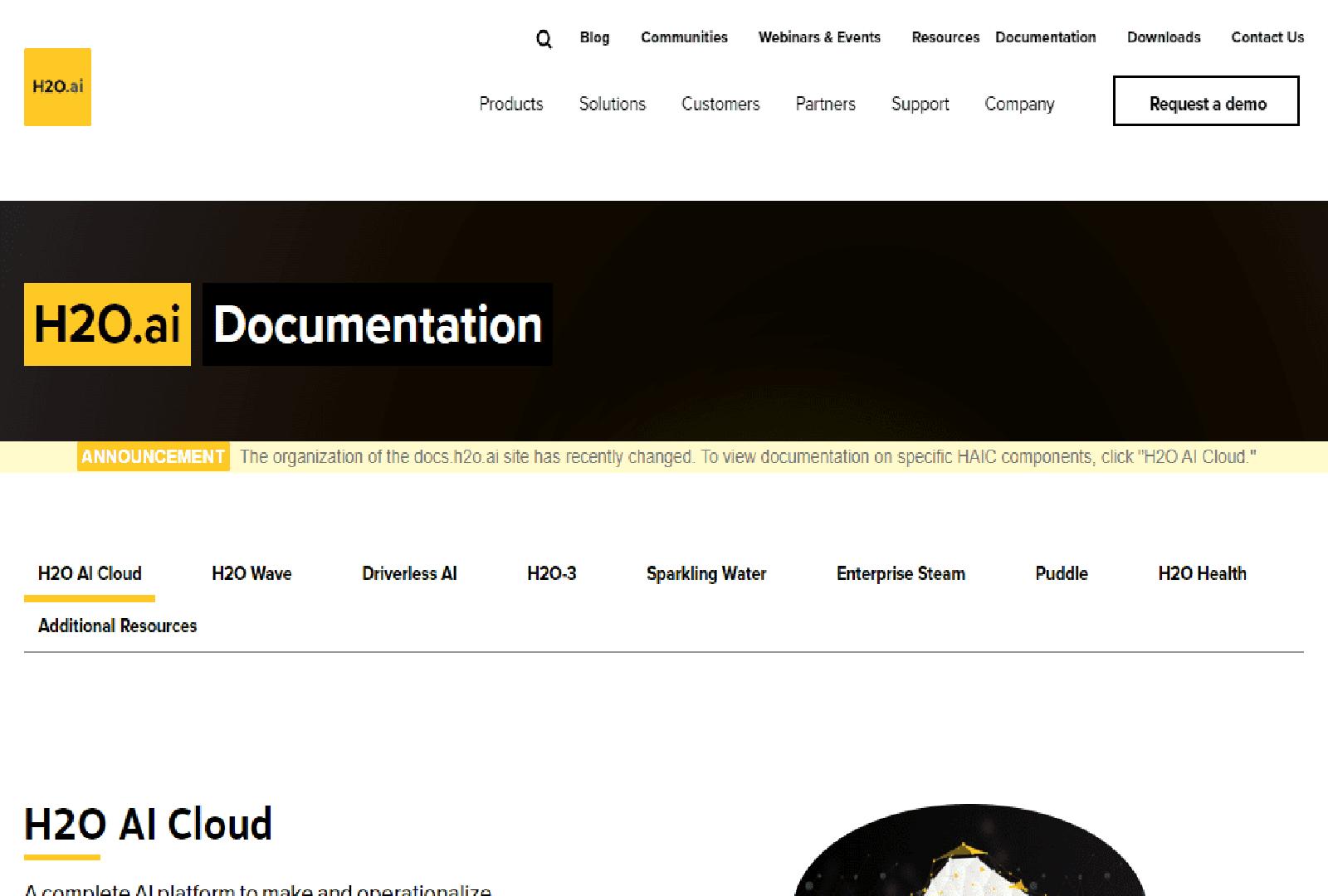Open the Customers menu

point(720,104)
